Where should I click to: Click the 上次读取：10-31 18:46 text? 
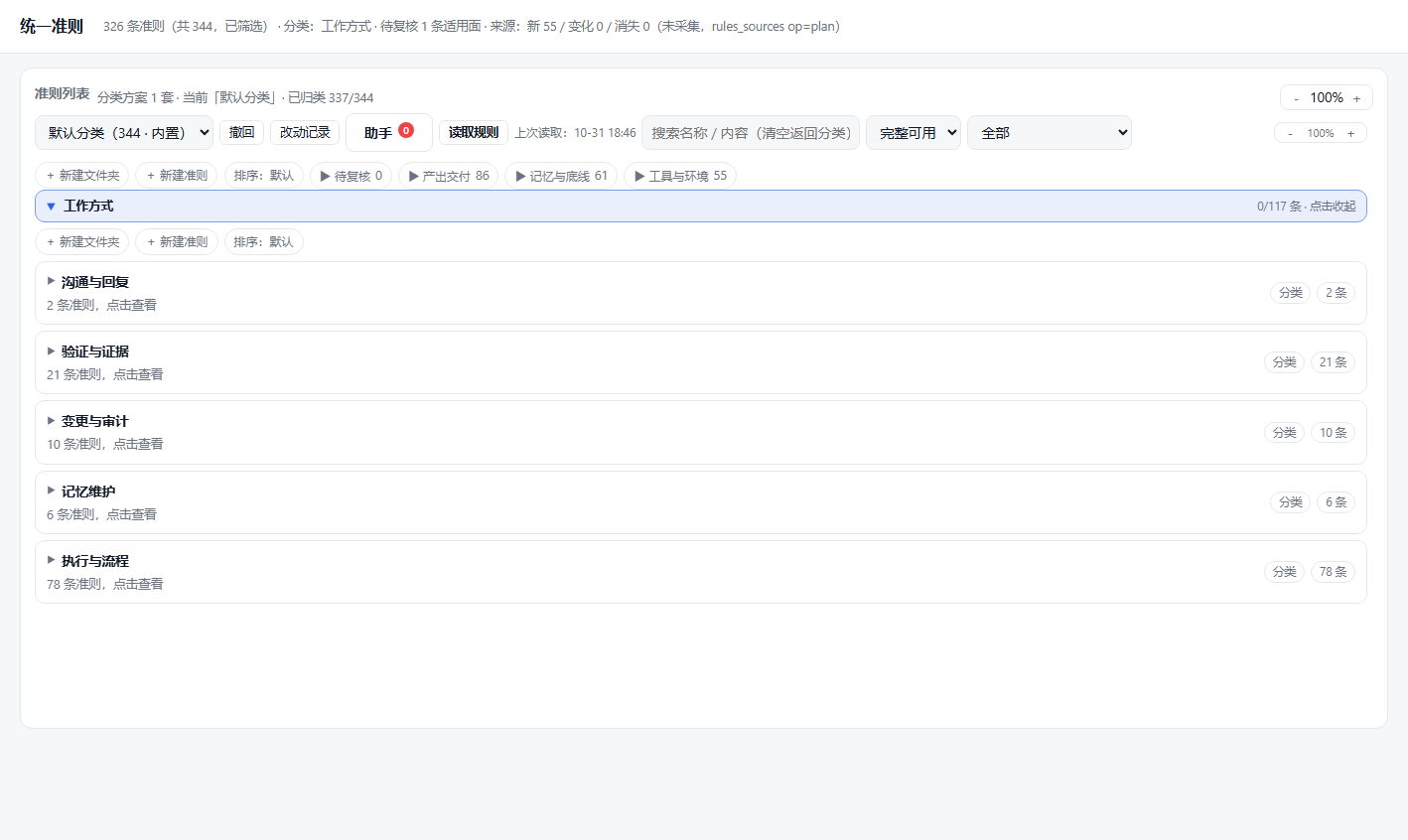[575, 133]
